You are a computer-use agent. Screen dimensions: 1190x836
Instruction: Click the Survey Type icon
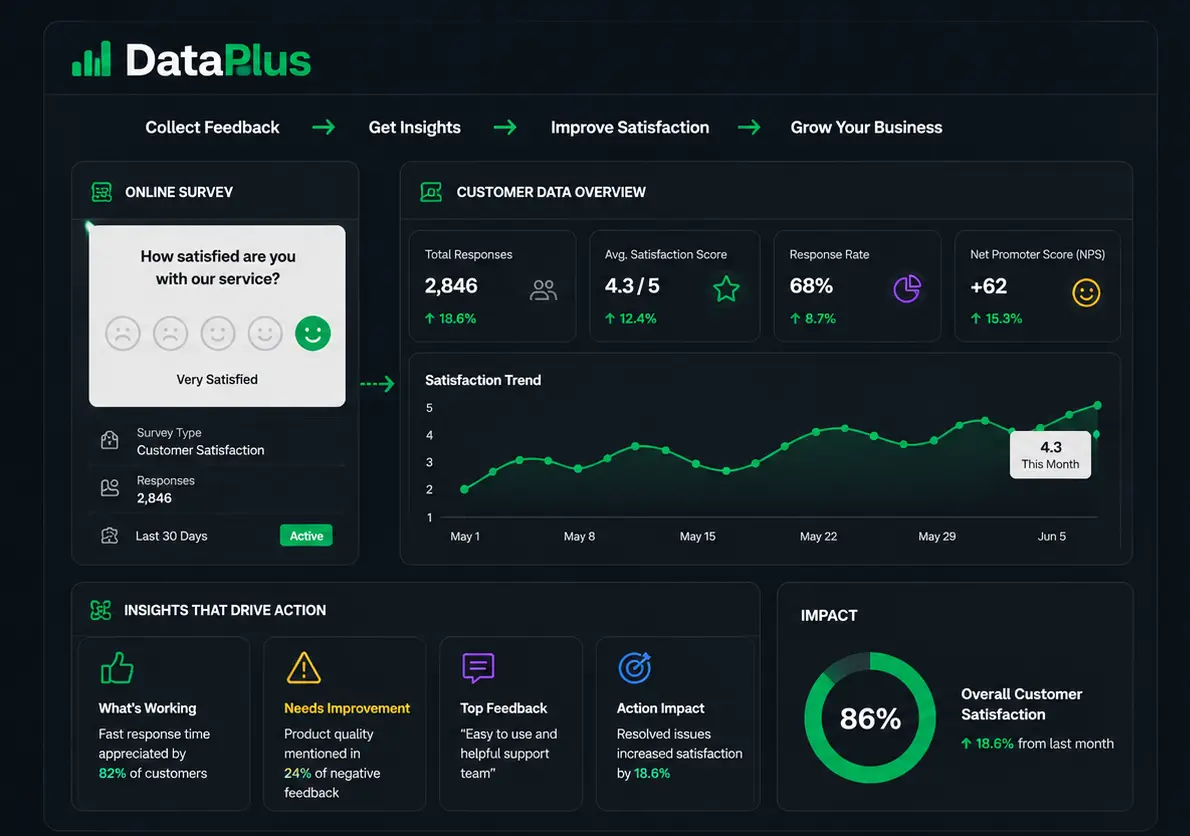[x=109, y=440]
